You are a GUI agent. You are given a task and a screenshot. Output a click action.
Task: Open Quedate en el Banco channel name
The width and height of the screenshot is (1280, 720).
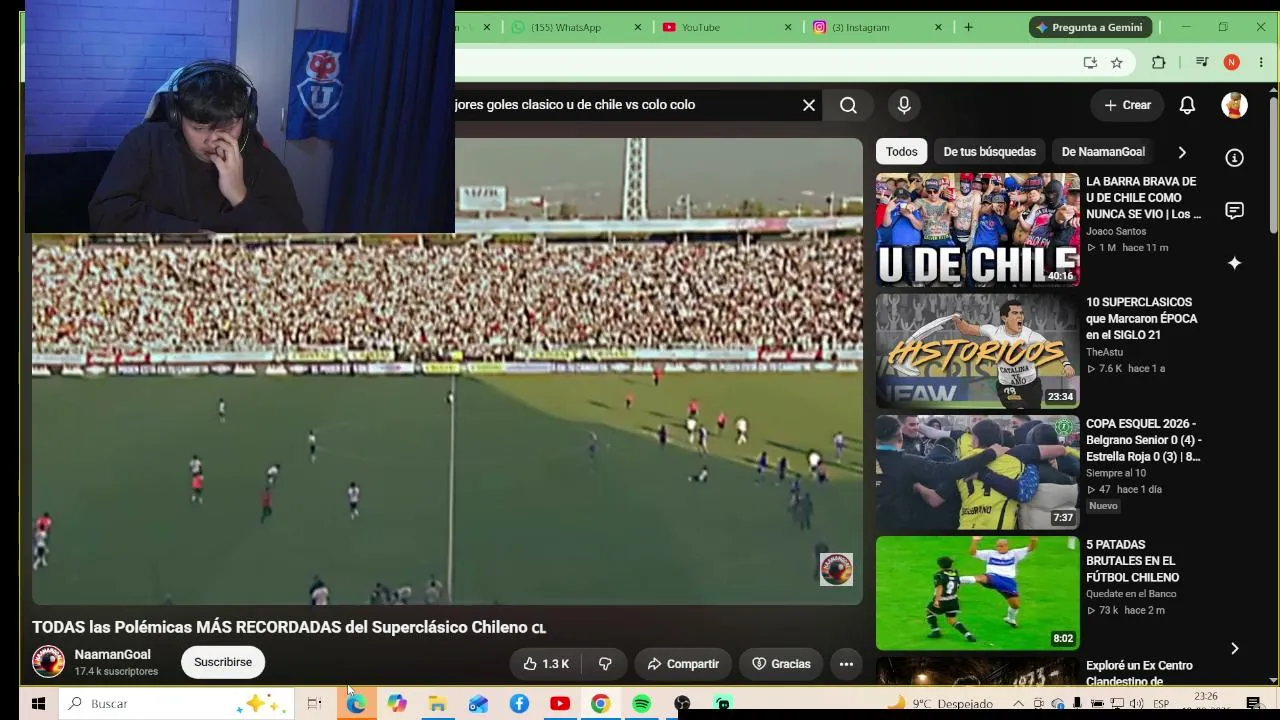click(1131, 594)
